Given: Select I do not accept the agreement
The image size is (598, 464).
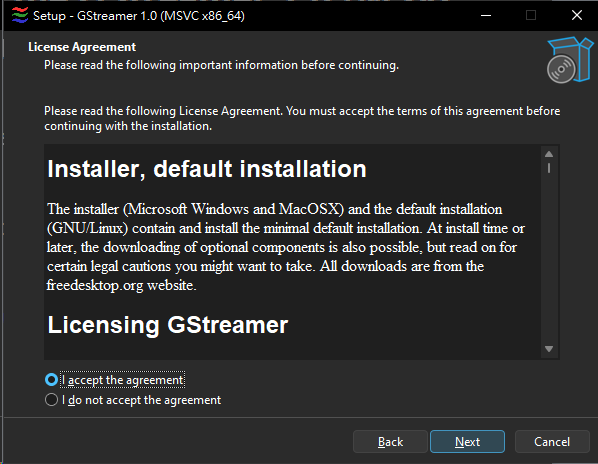Looking at the screenshot, I should [51, 400].
